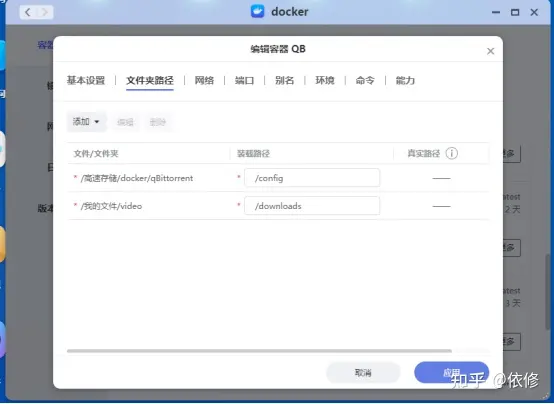Switch to the 环境 tab
The height and width of the screenshot is (404, 554).
pos(325,81)
